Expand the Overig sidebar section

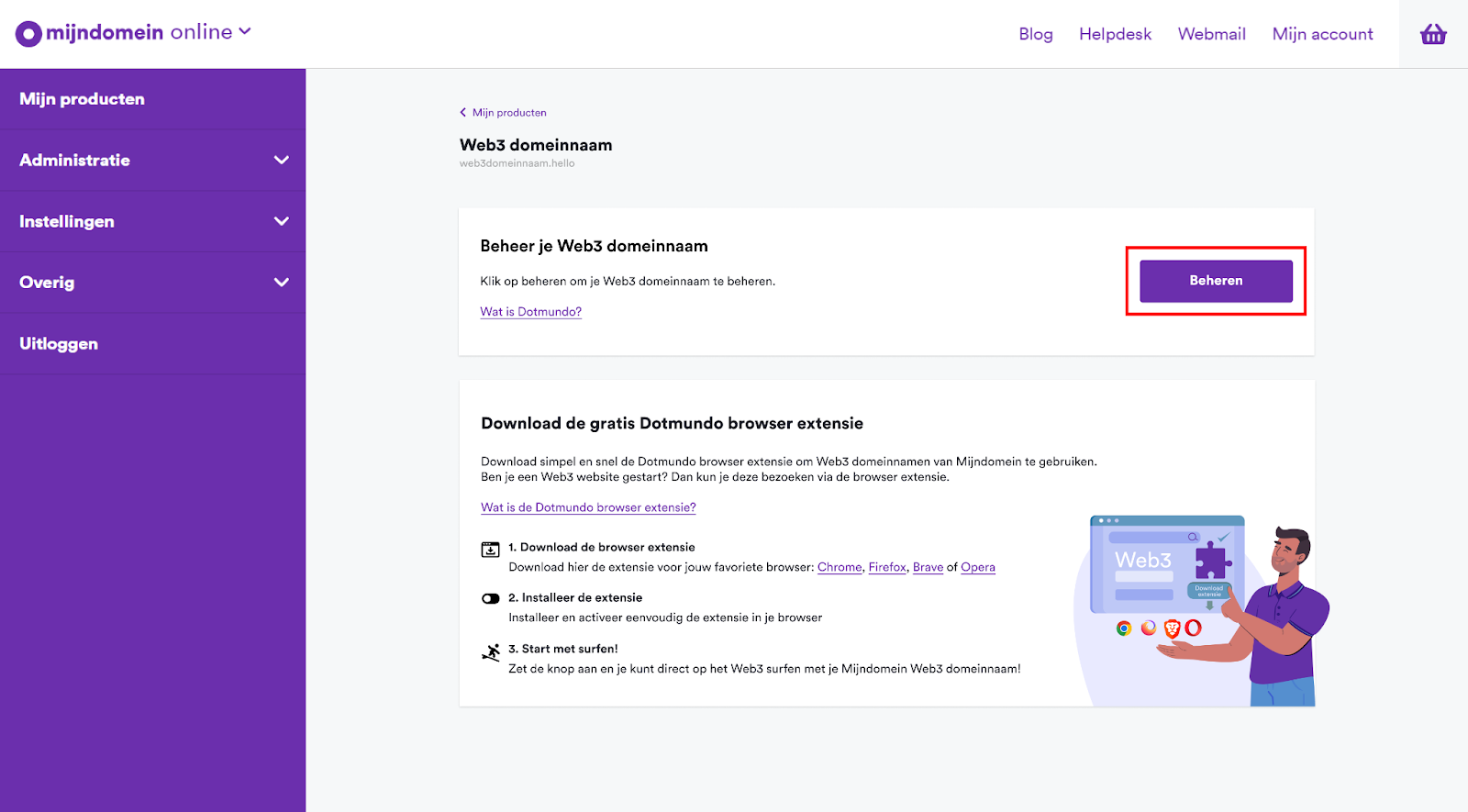[281, 283]
